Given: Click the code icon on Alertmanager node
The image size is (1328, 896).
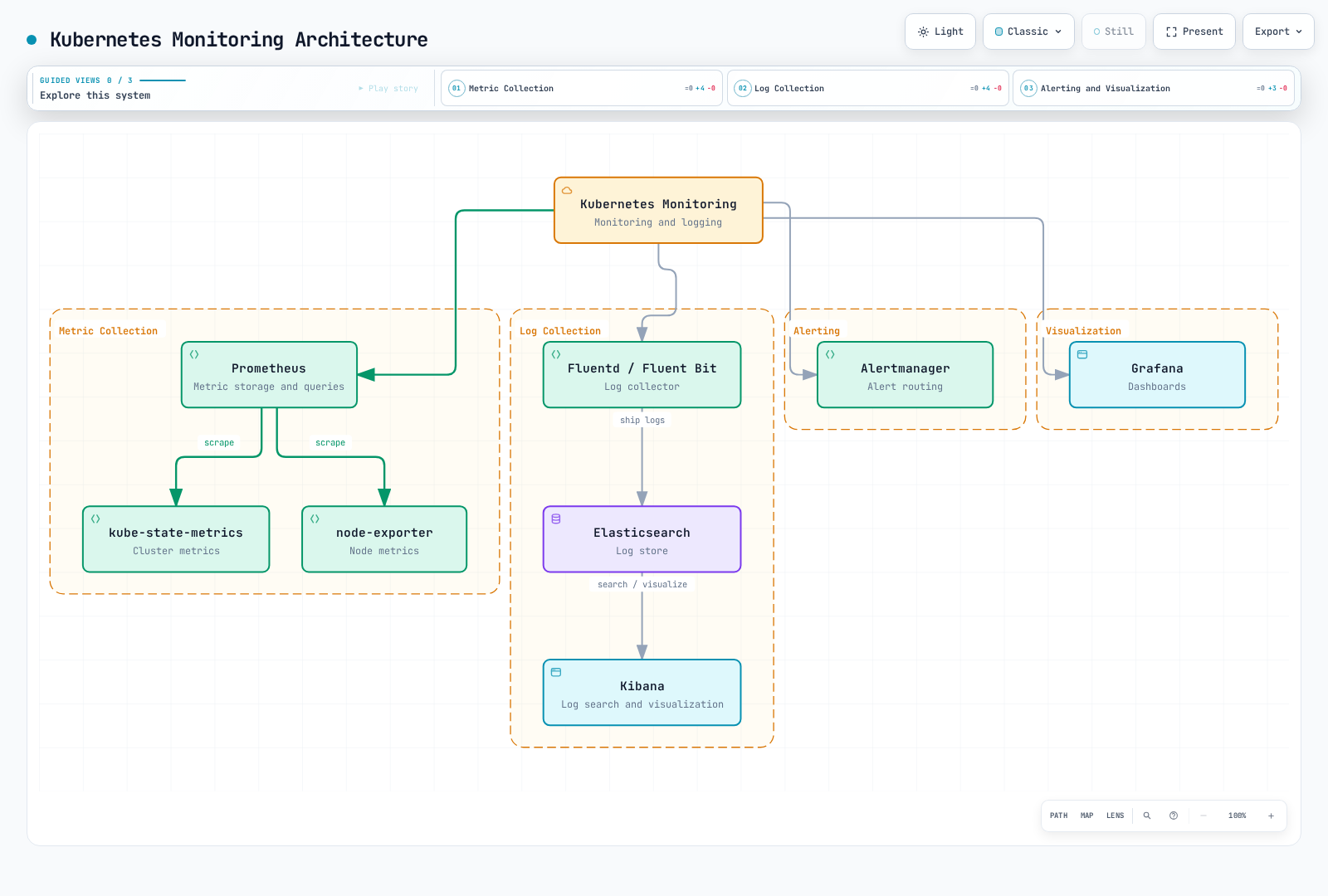Looking at the screenshot, I should click(x=830, y=354).
